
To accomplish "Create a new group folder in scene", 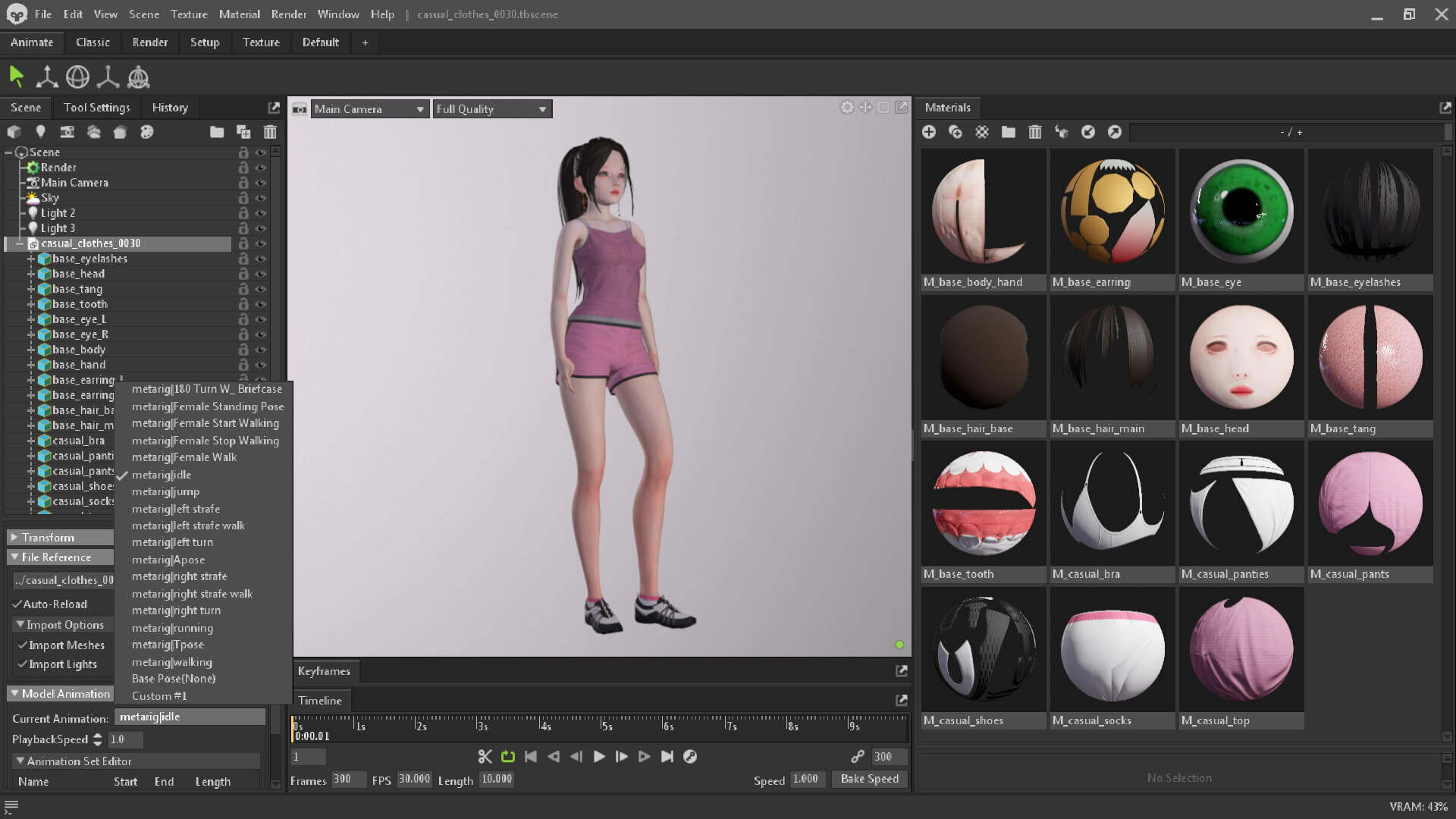I will coord(217,132).
